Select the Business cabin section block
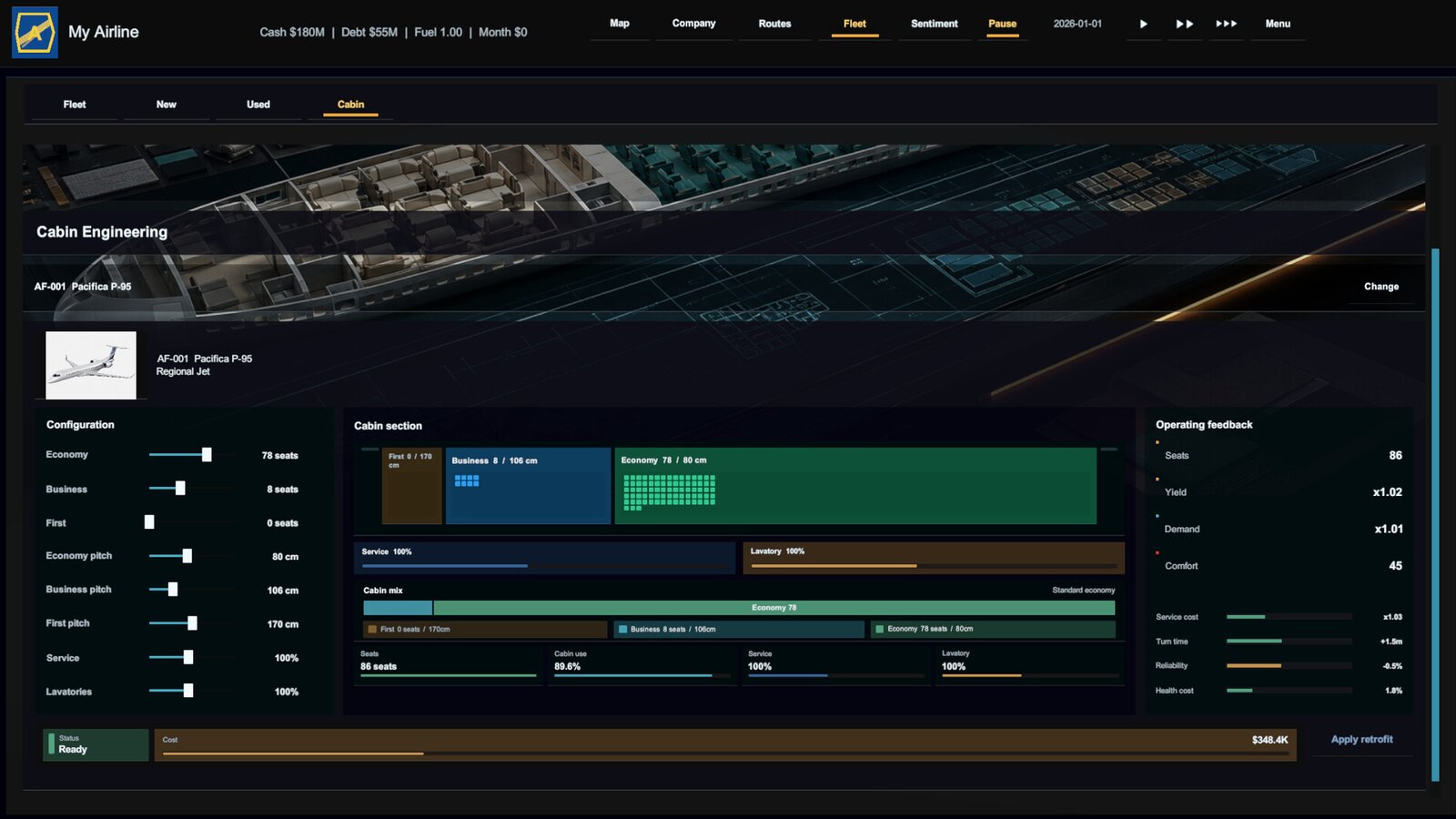Screen dimensions: 1456x819 (x=528, y=486)
